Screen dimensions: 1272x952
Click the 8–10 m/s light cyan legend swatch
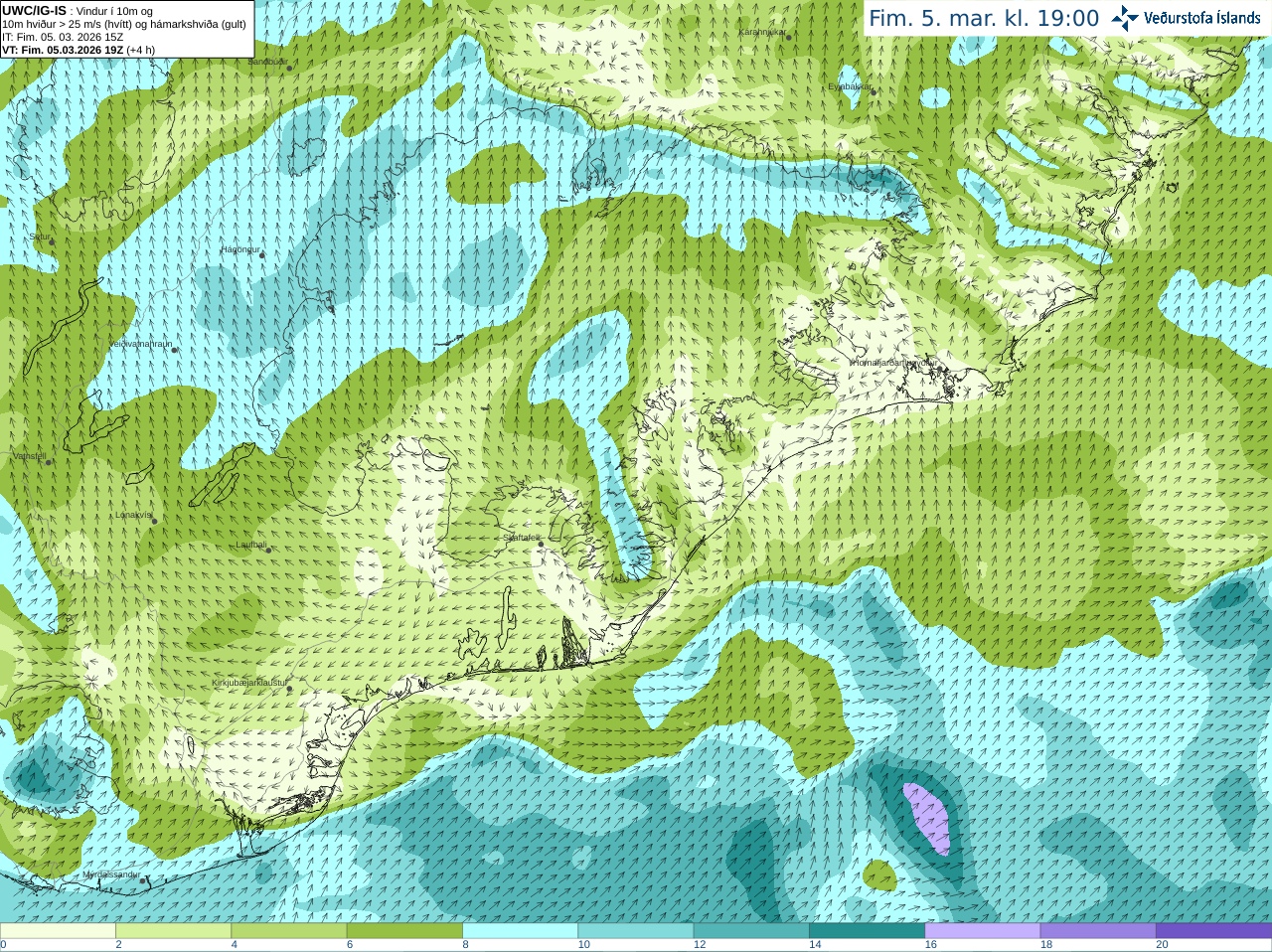click(x=521, y=931)
